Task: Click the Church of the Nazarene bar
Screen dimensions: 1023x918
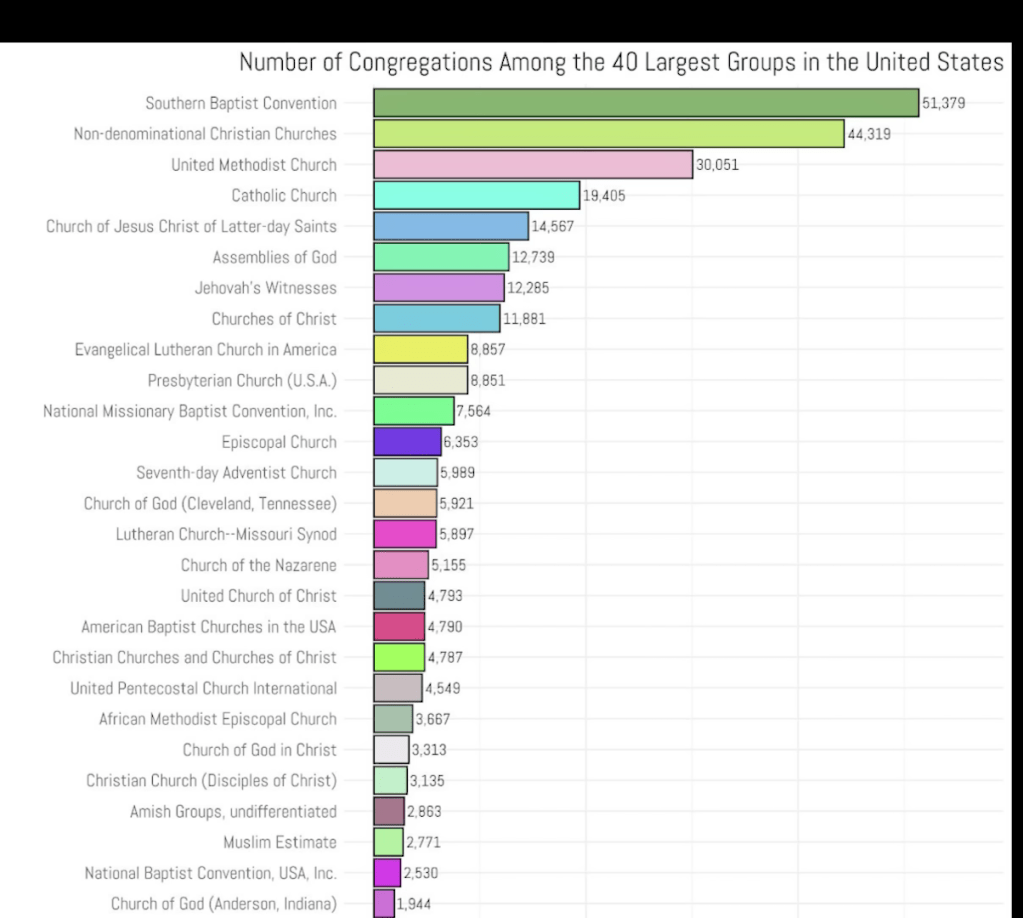Action: (x=401, y=564)
